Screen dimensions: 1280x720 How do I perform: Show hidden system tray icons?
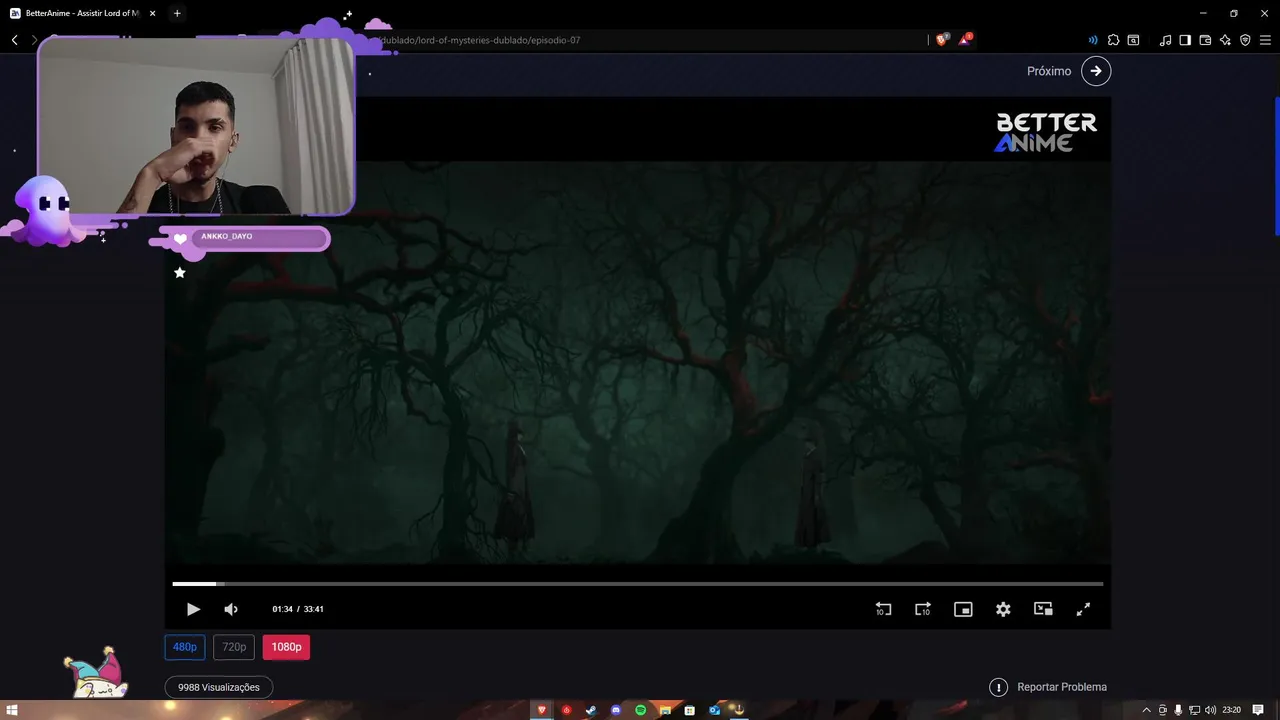1147,710
